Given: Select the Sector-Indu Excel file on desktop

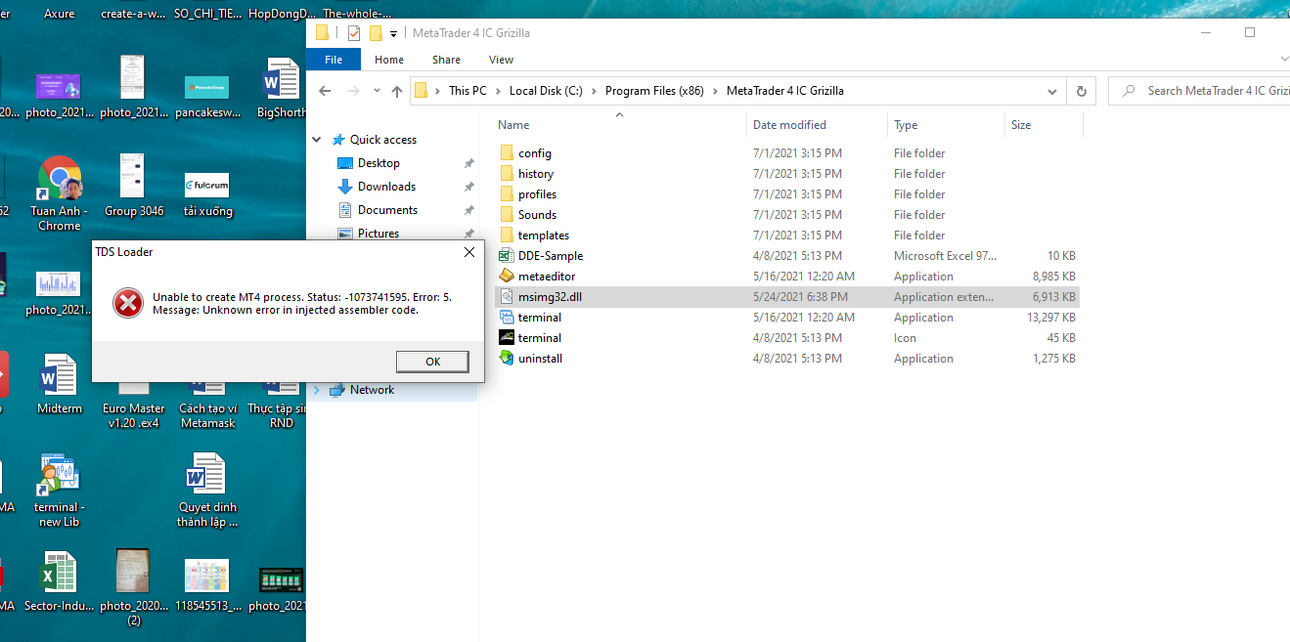Looking at the screenshot, I should point(59,582).
